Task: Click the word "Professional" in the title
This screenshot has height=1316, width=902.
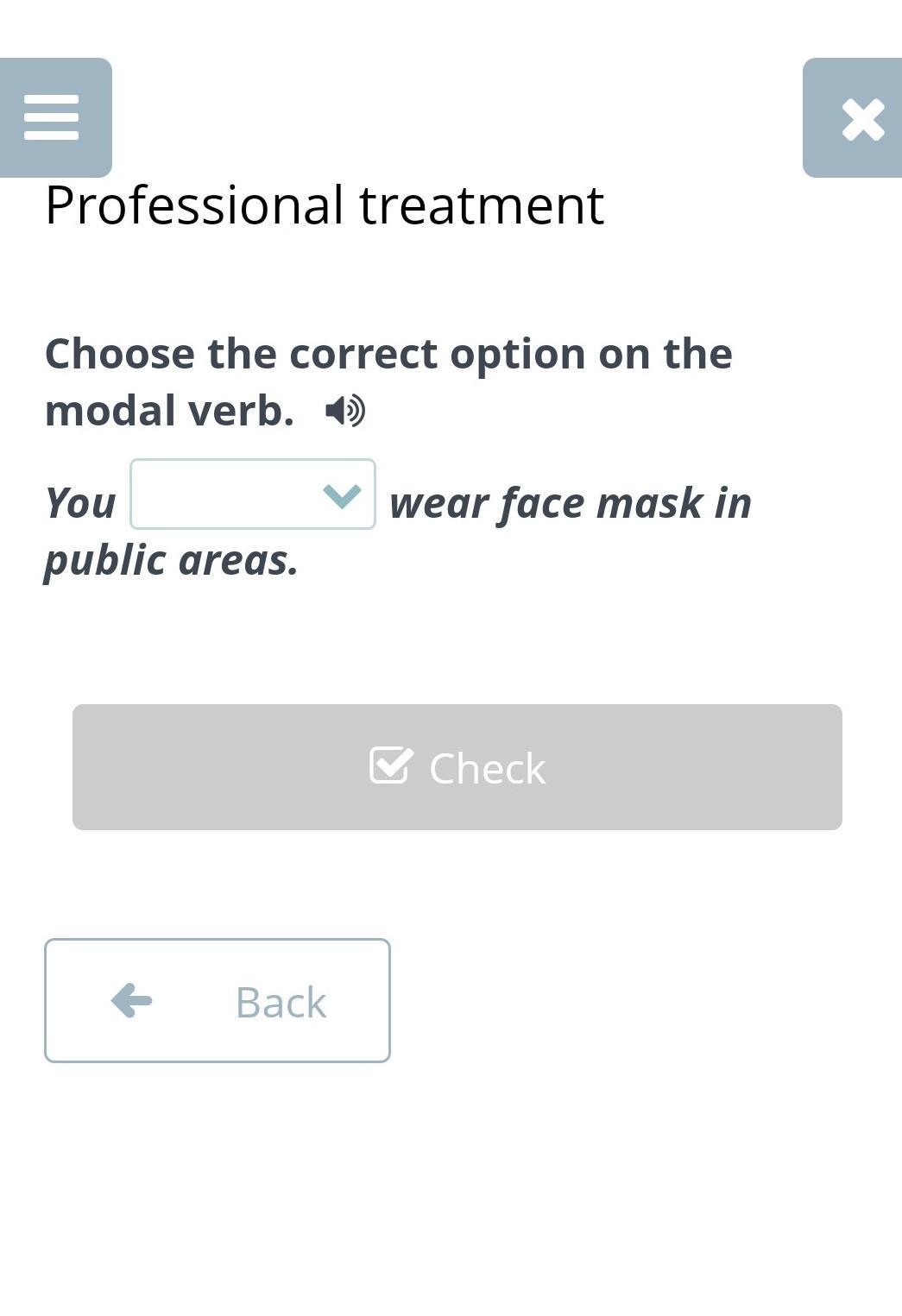Action: coord(194,205)
